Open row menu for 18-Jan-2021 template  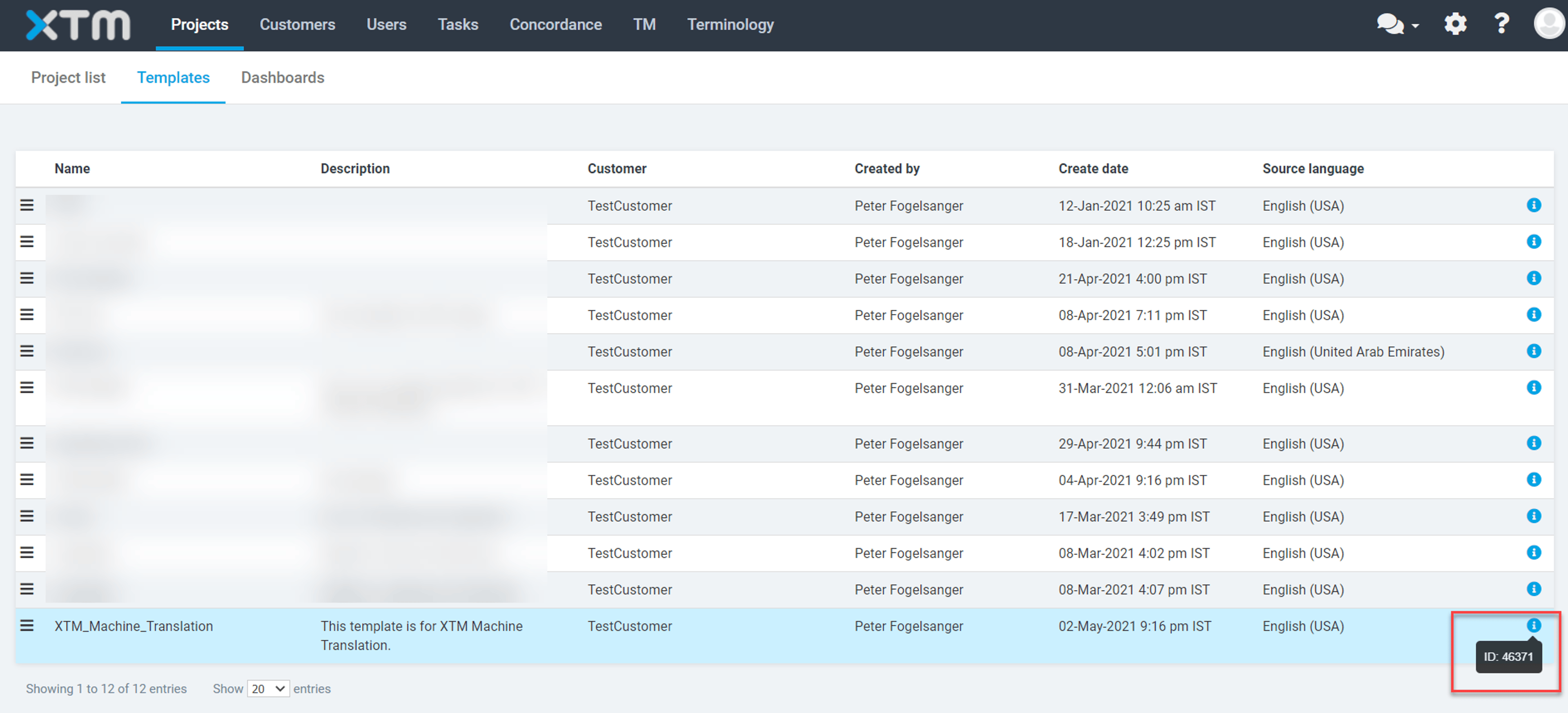(27, 242)
